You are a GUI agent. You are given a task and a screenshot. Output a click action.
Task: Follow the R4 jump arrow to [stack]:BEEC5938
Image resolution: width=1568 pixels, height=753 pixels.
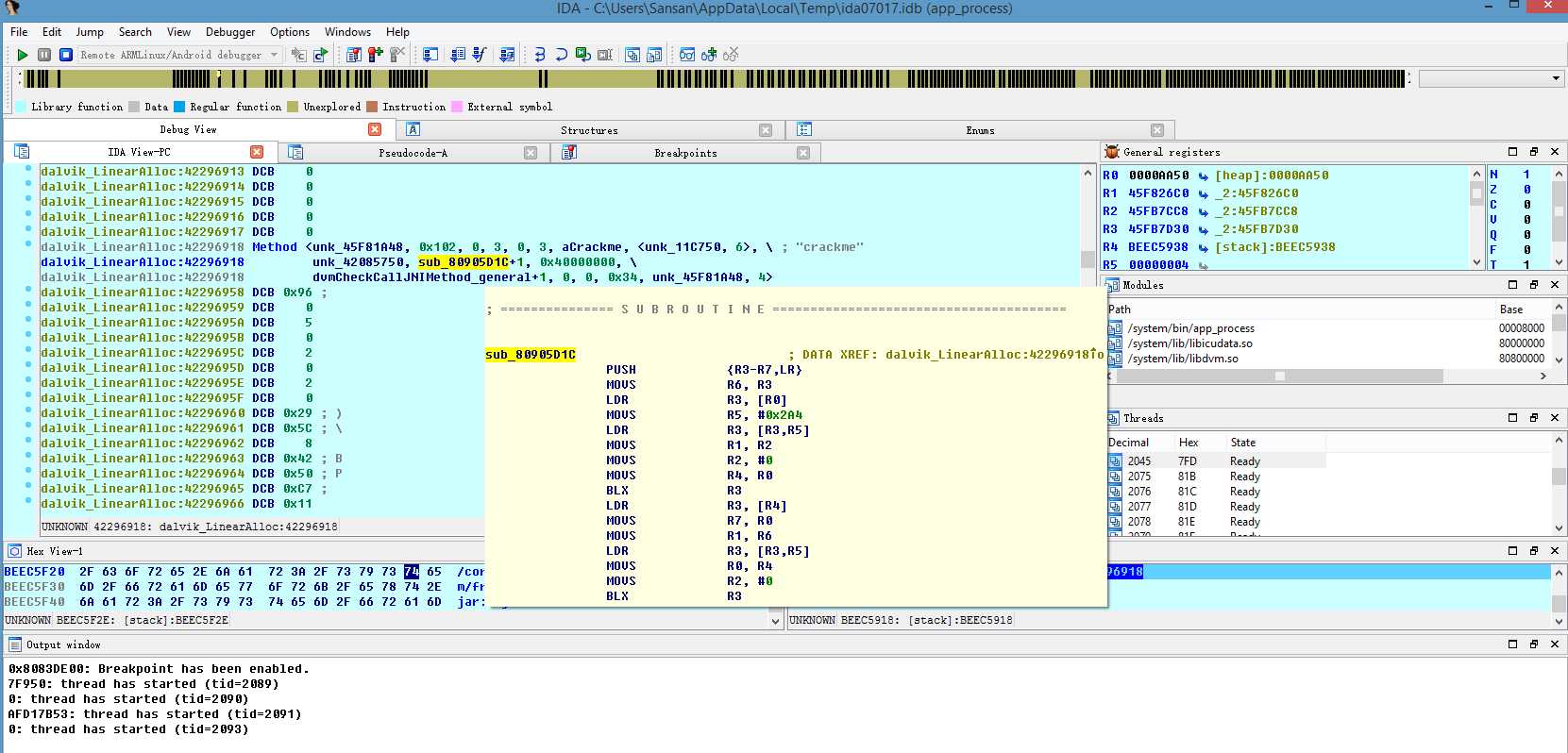pyautogui.click(x=1204, y=247)
